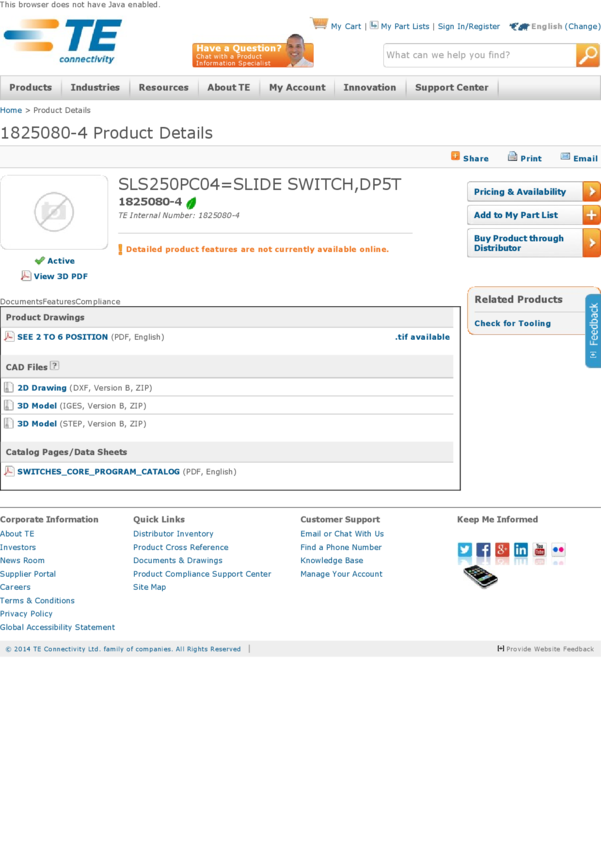
Task: Click the Flickr icon
Action: coord(558,550)
